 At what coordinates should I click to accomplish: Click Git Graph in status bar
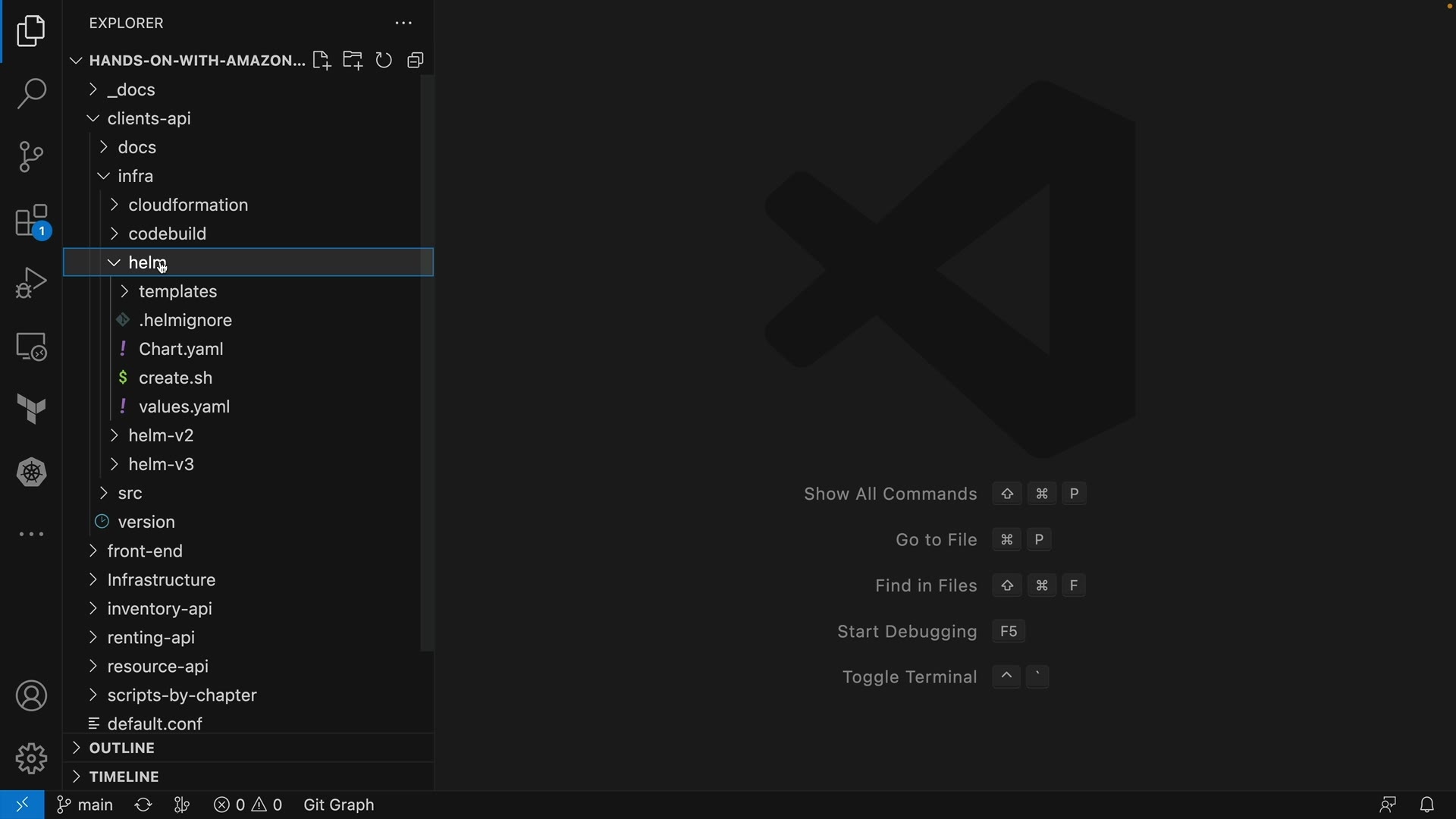(339, 805)
